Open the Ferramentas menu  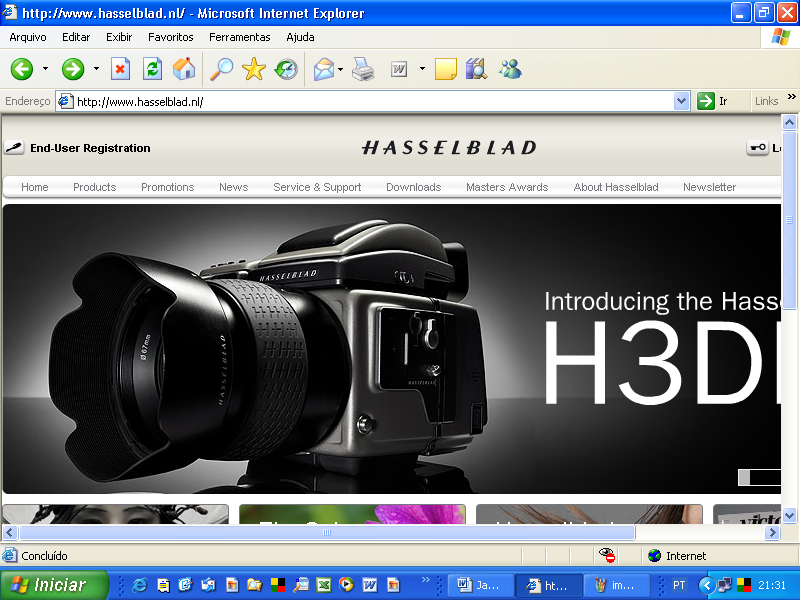point(239,37)
